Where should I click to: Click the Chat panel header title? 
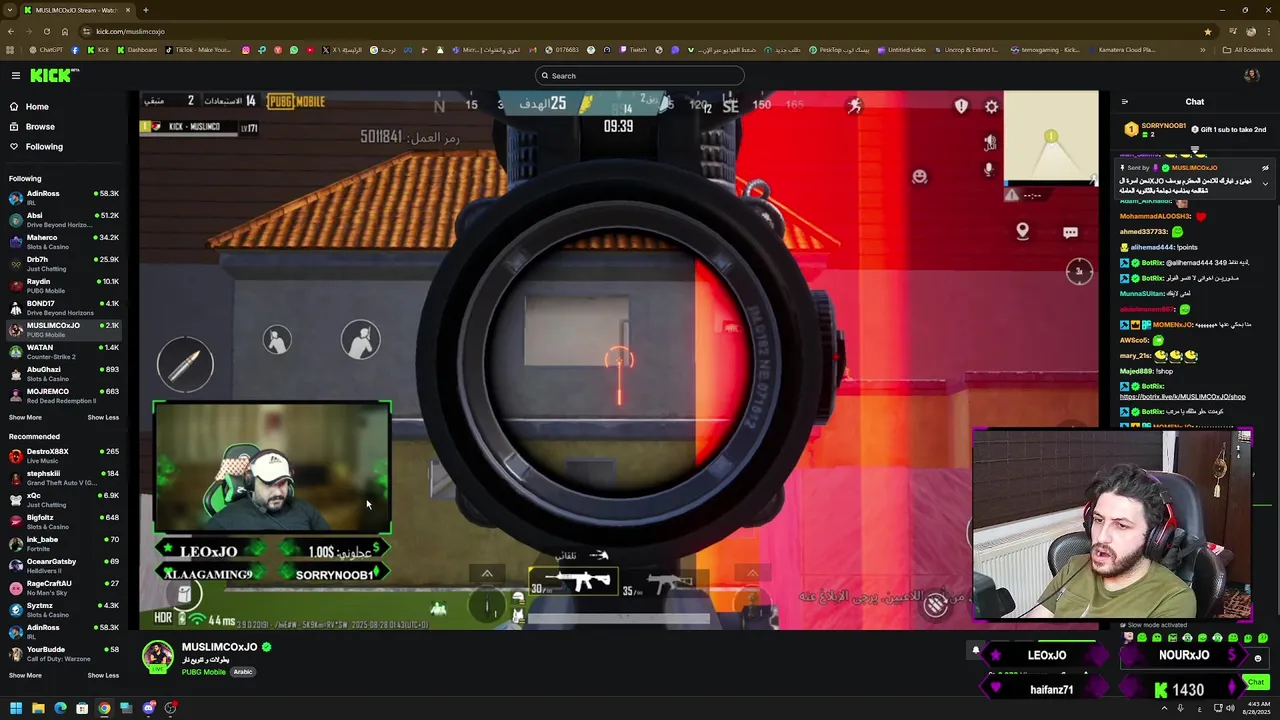click(x=1195, y=102)
